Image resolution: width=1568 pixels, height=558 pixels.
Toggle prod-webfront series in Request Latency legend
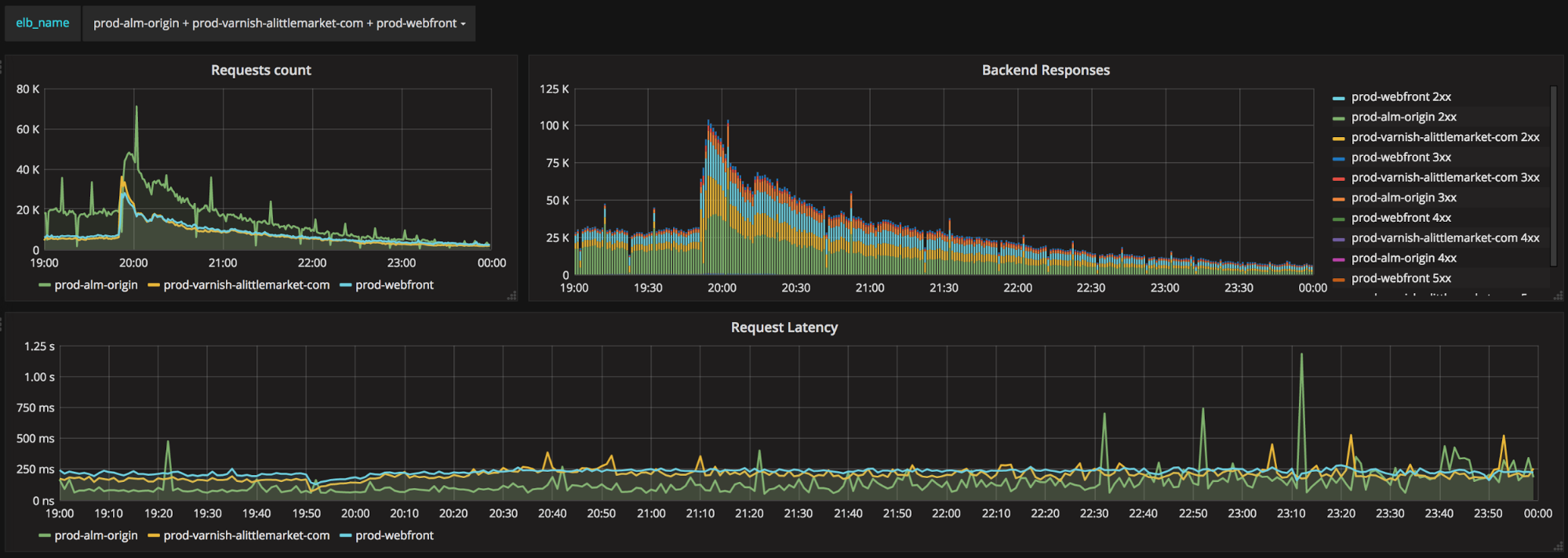(394, 535)
